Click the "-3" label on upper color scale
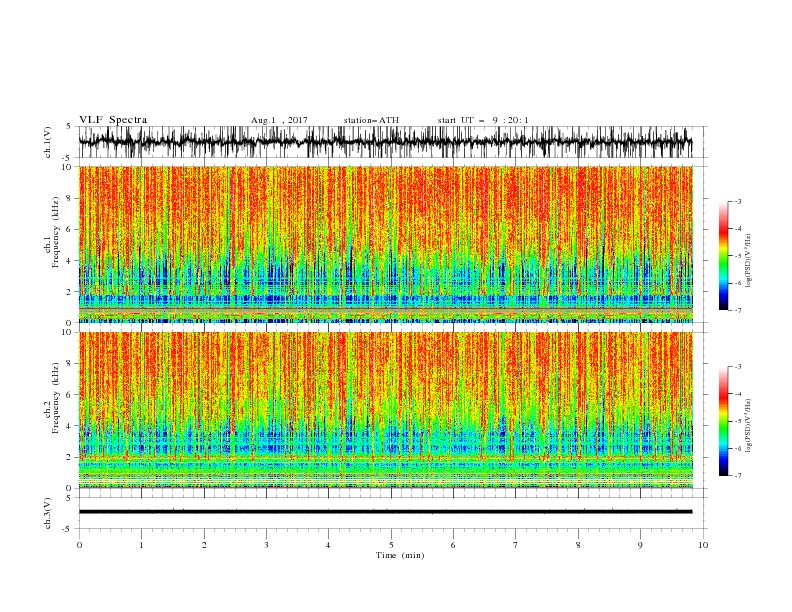The height and width of the screenshot is (612, 792). click(738, 201)
